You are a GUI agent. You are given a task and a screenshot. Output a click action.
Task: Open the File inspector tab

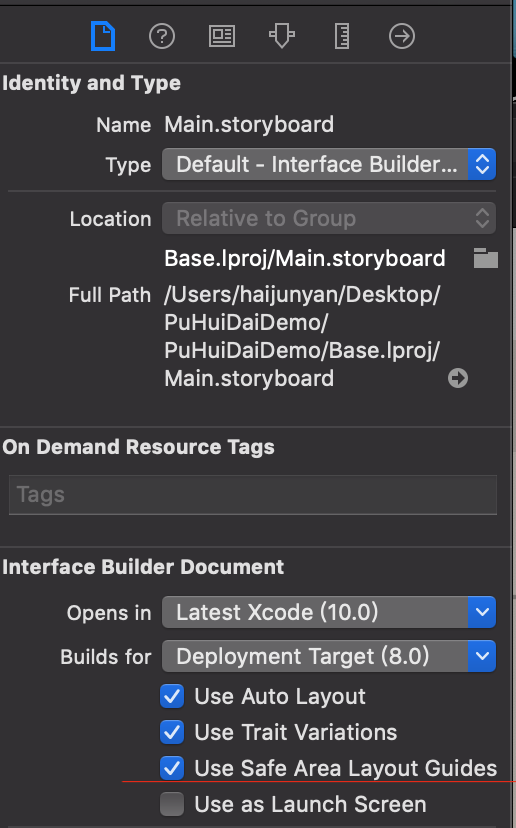coord(103,36)
